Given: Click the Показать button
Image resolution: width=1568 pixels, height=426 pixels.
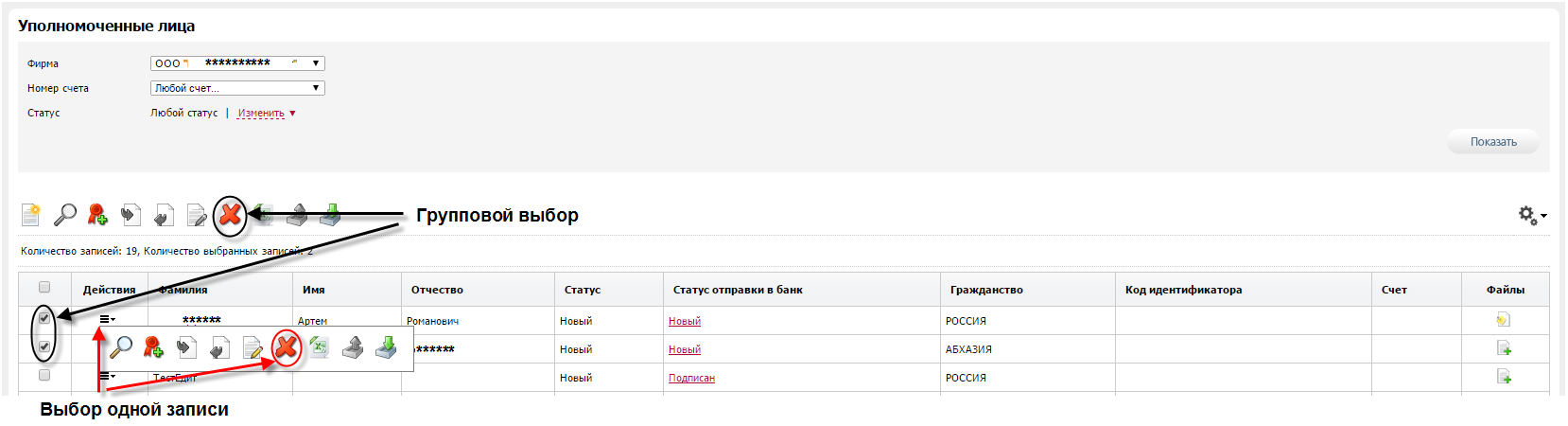Looking at the screenshot, I should tap(1493, 142).
